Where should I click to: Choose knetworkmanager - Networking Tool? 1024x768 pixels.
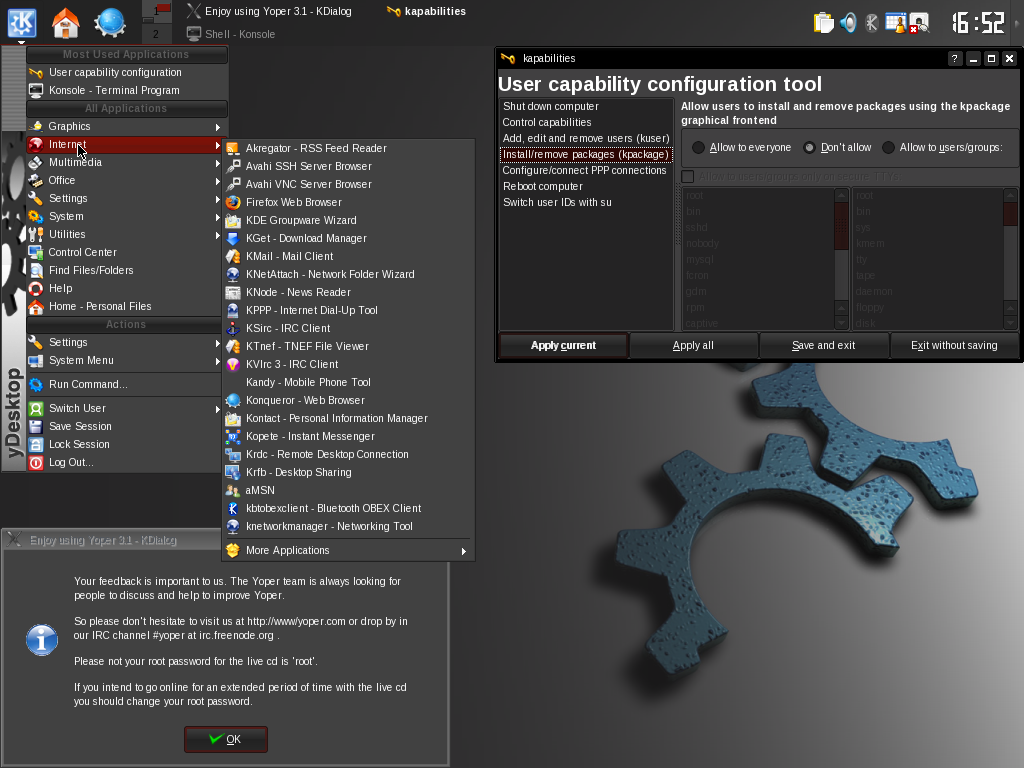(348, 526)
